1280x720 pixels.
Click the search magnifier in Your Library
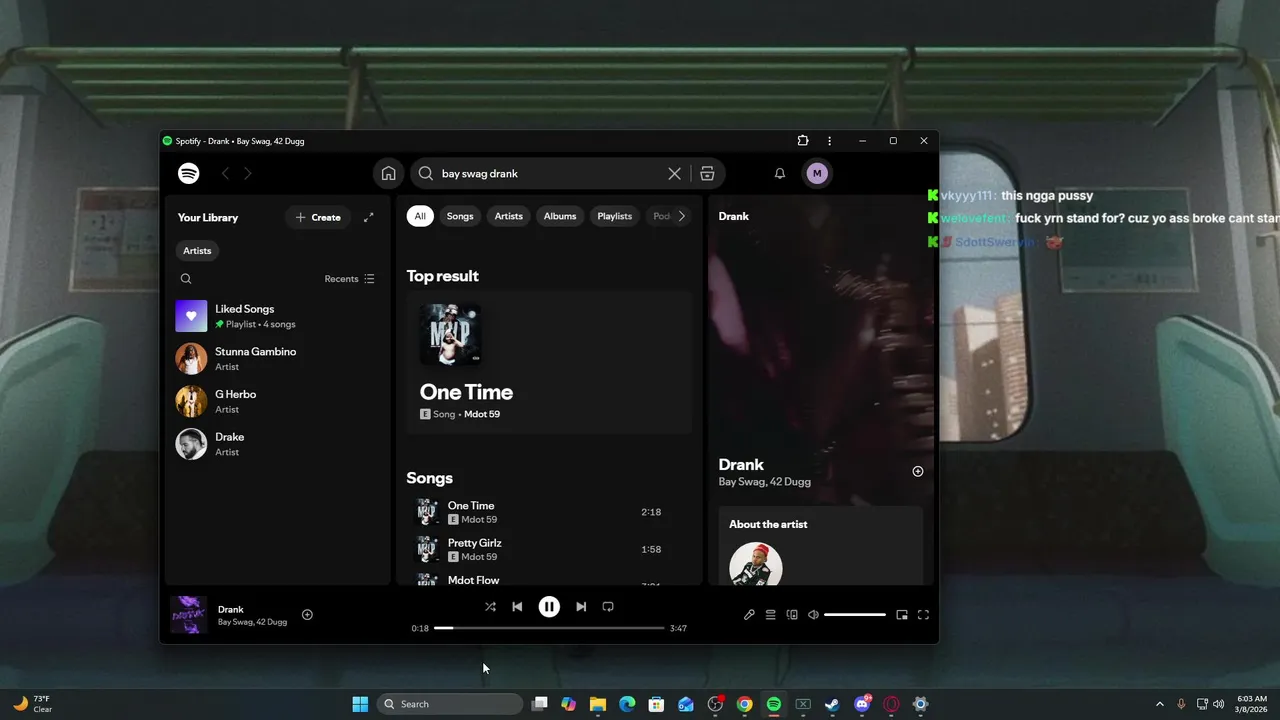(x=186, y=279)
